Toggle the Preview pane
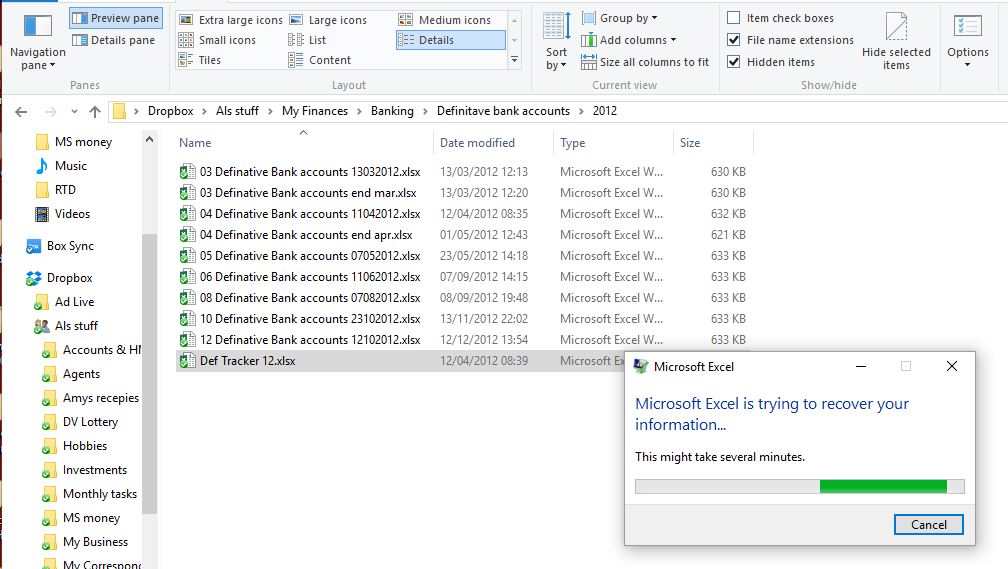 coord(116,18)
